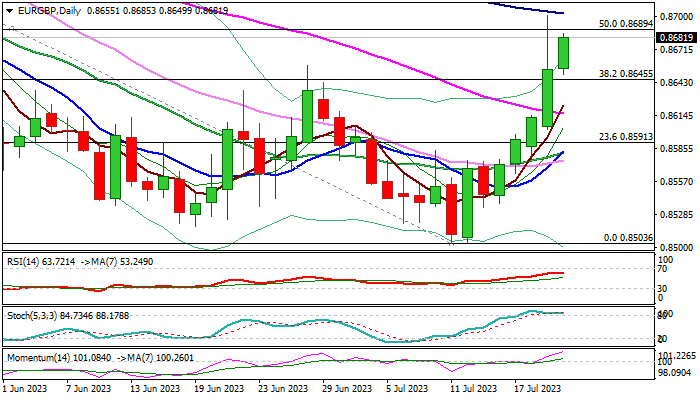Click the RSI 70 level axis label
700x400 pixels.
tap(661, 268)
